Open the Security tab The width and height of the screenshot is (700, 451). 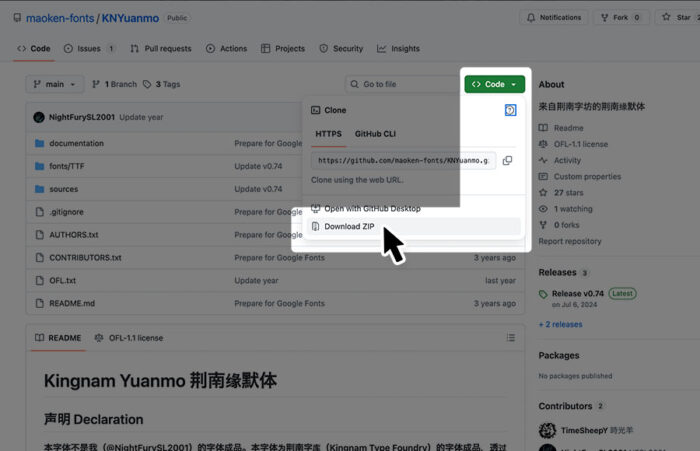click(x=341, y=48)
